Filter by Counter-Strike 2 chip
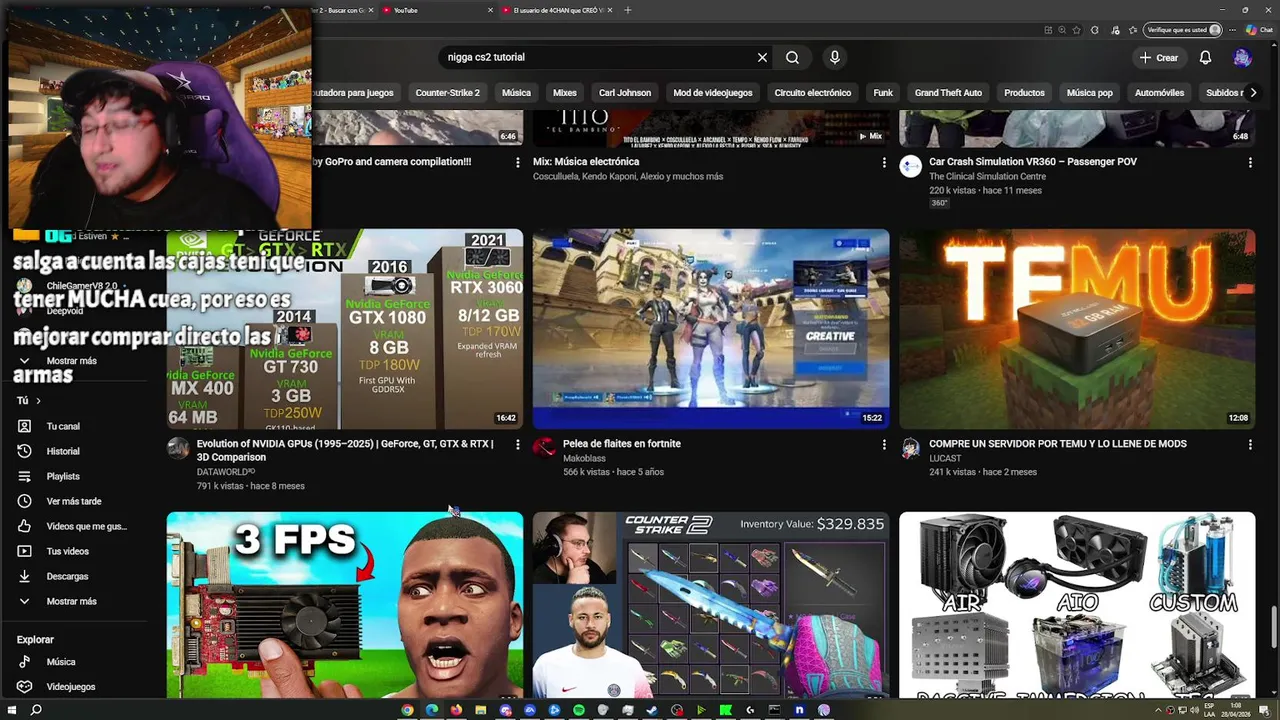 click(447, 93)
